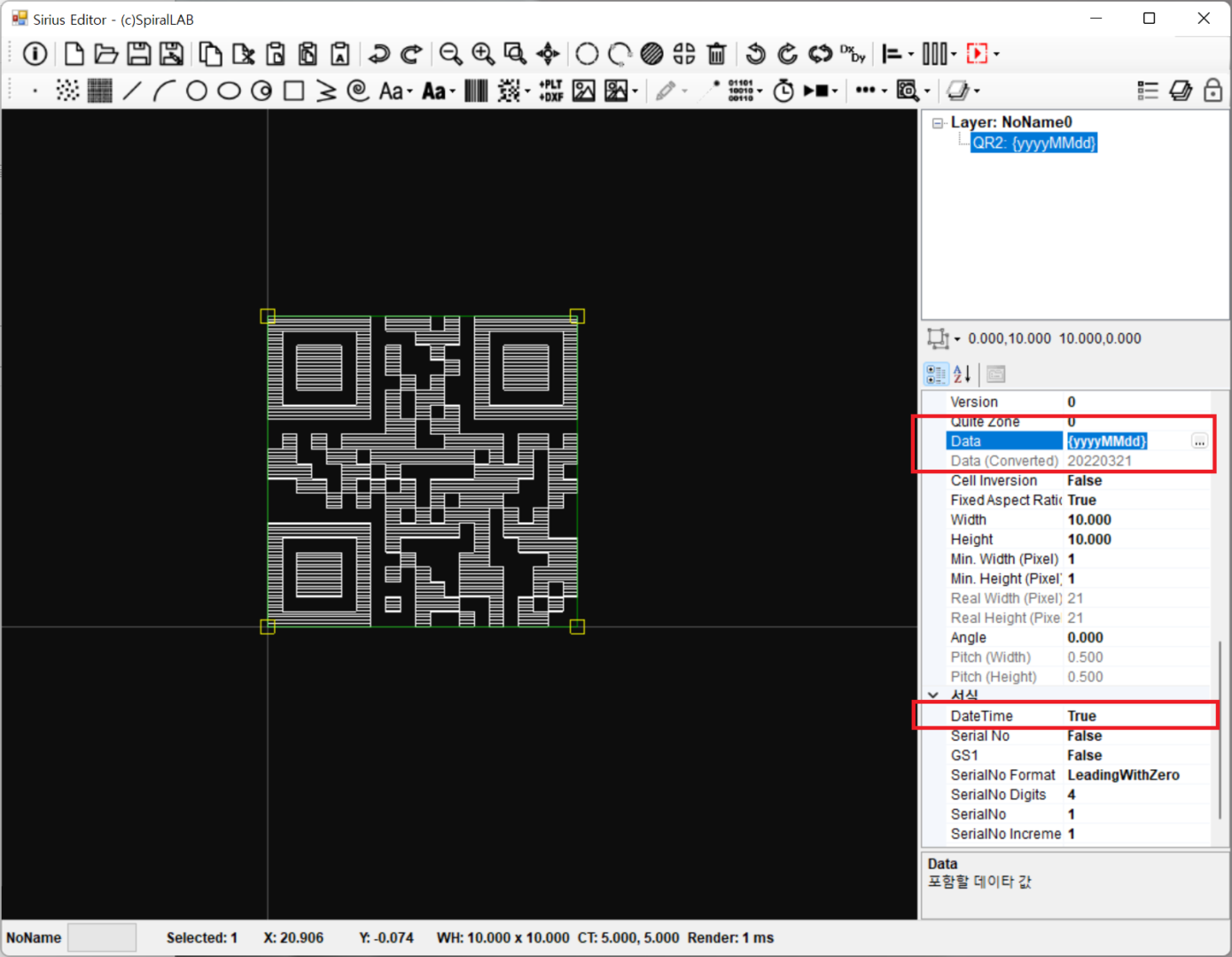
Task: Open the About info icon
Action: pos(35,54)
